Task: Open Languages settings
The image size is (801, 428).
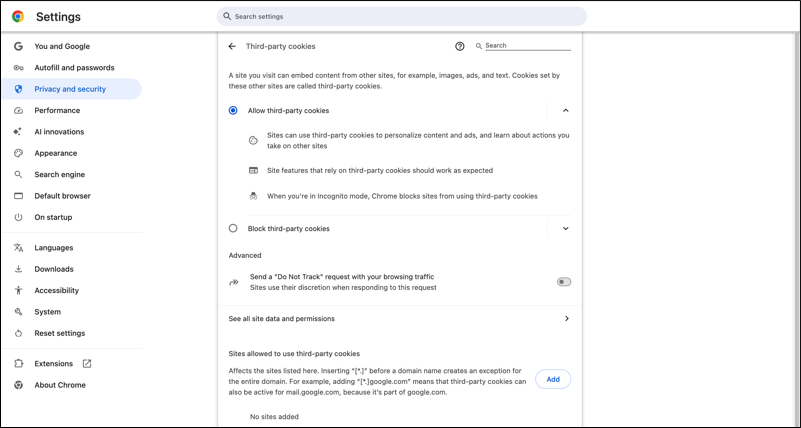Action: (x=54, y=248)
